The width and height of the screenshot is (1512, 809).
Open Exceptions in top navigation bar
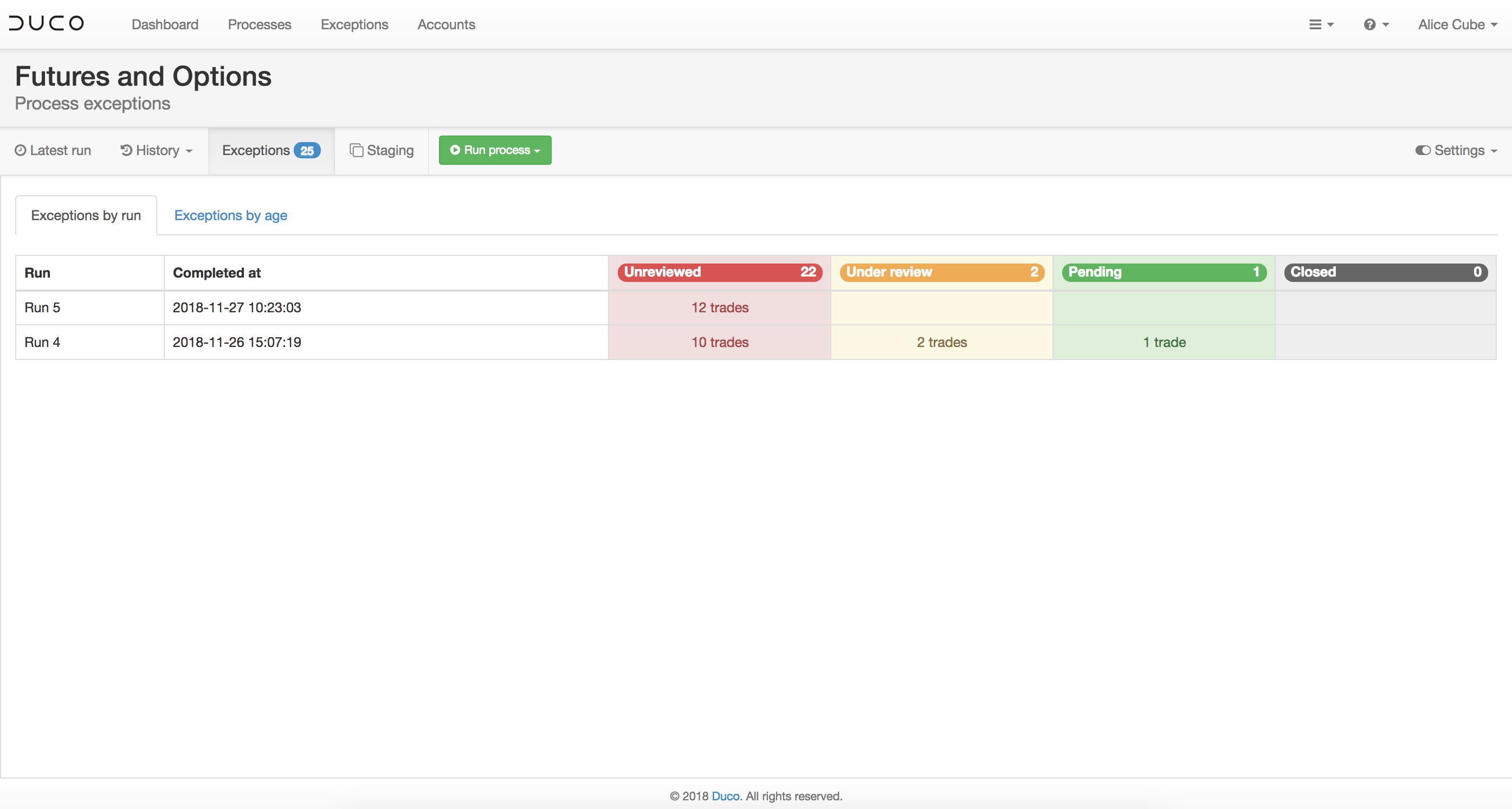point(354,24)
